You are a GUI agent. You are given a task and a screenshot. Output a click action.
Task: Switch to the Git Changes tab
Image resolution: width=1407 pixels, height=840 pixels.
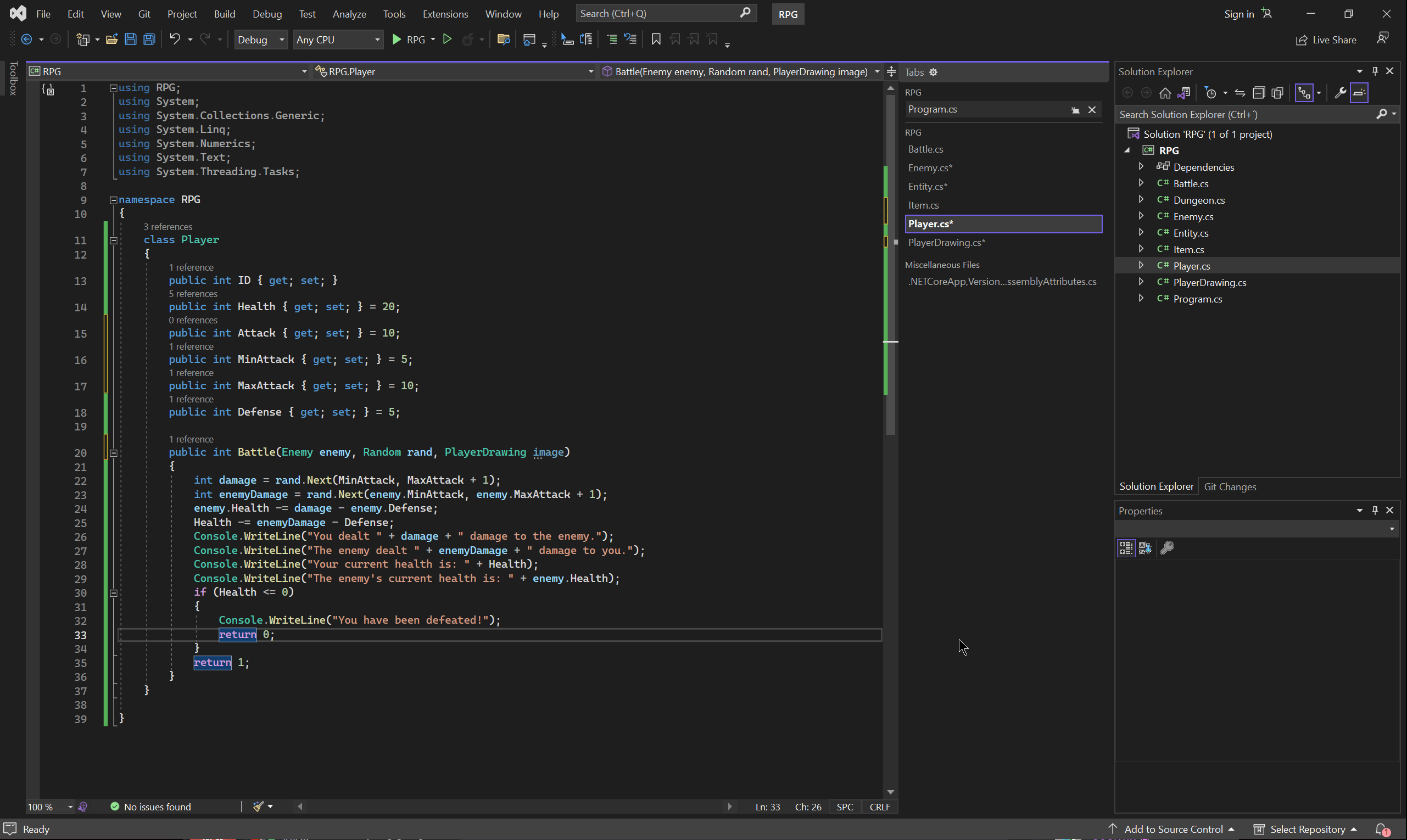click(1230, 487)
